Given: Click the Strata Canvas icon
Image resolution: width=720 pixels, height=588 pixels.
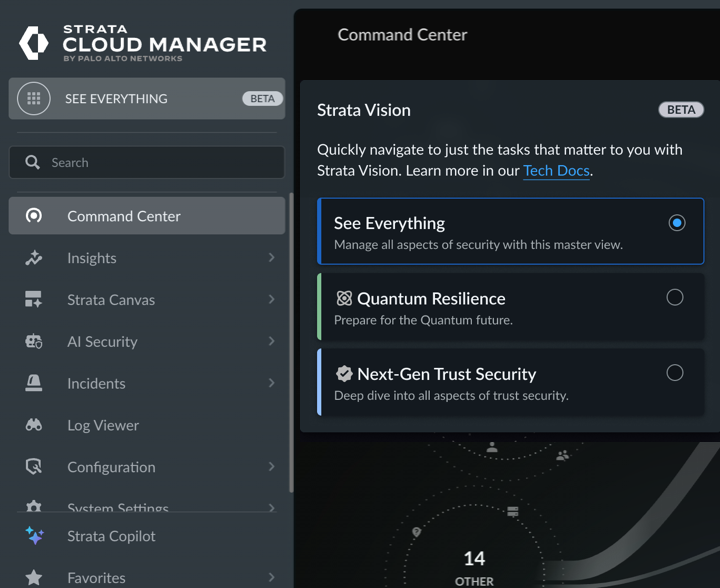Looking at the screenshot, I should click(34, 300).
